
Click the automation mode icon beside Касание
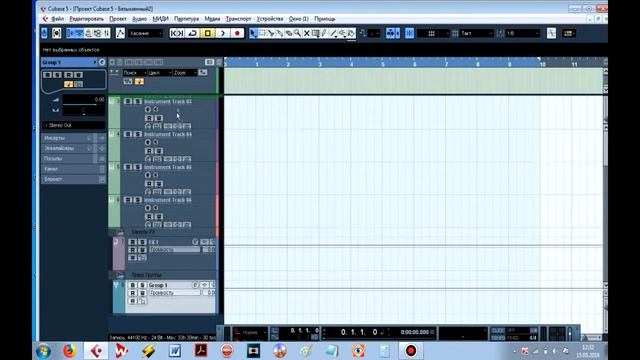120,33
